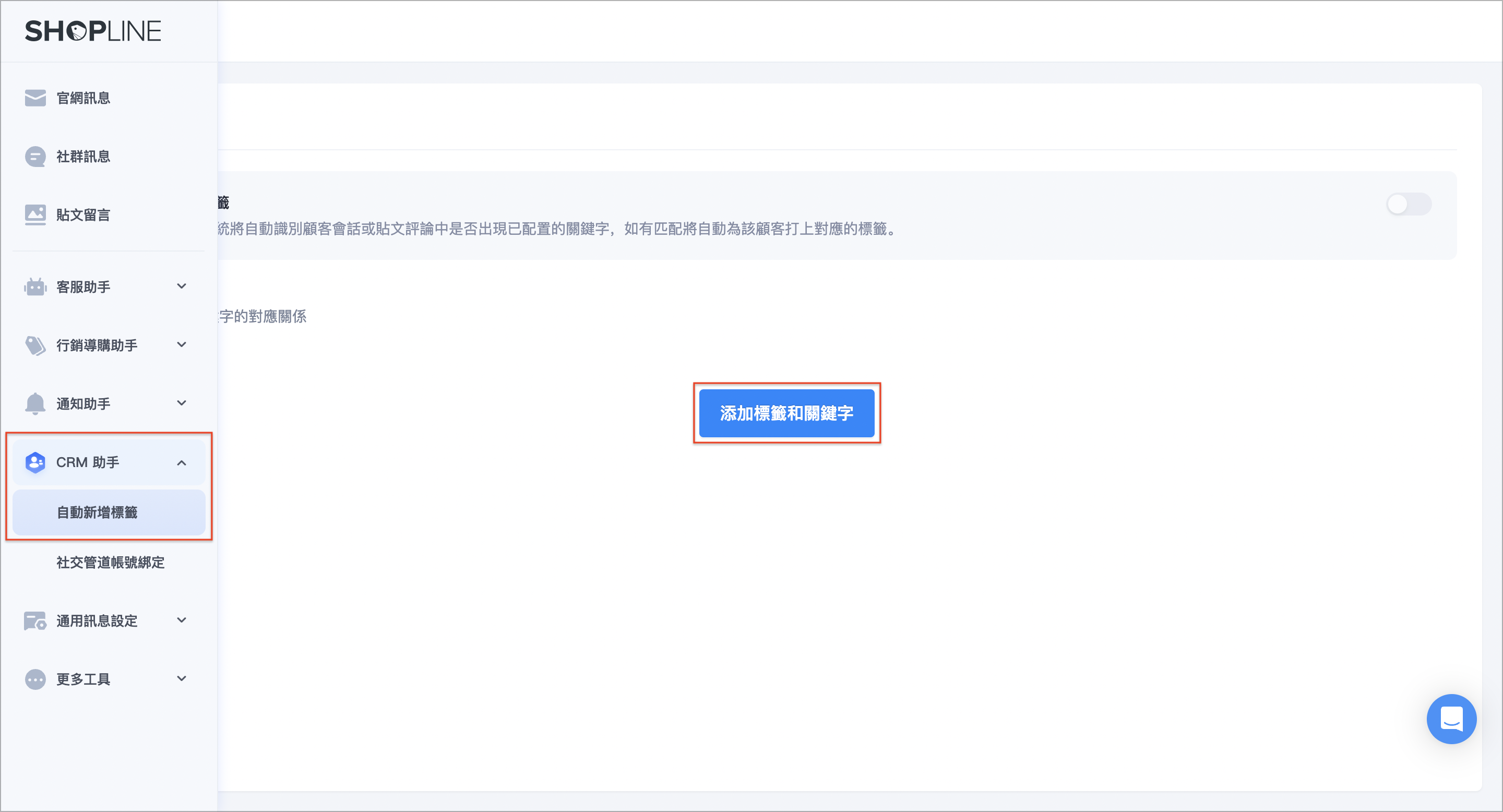The width and height of the screenshot is (1503, 812).
Task: Click the 更多工具 ellipsis icon
Action: (x=35, y=679)
